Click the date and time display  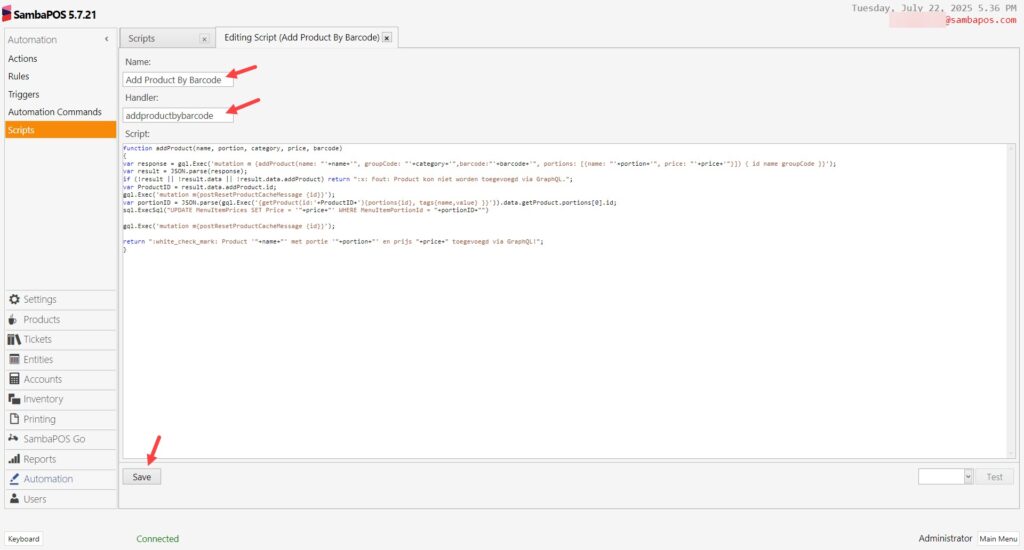(934, 8)
